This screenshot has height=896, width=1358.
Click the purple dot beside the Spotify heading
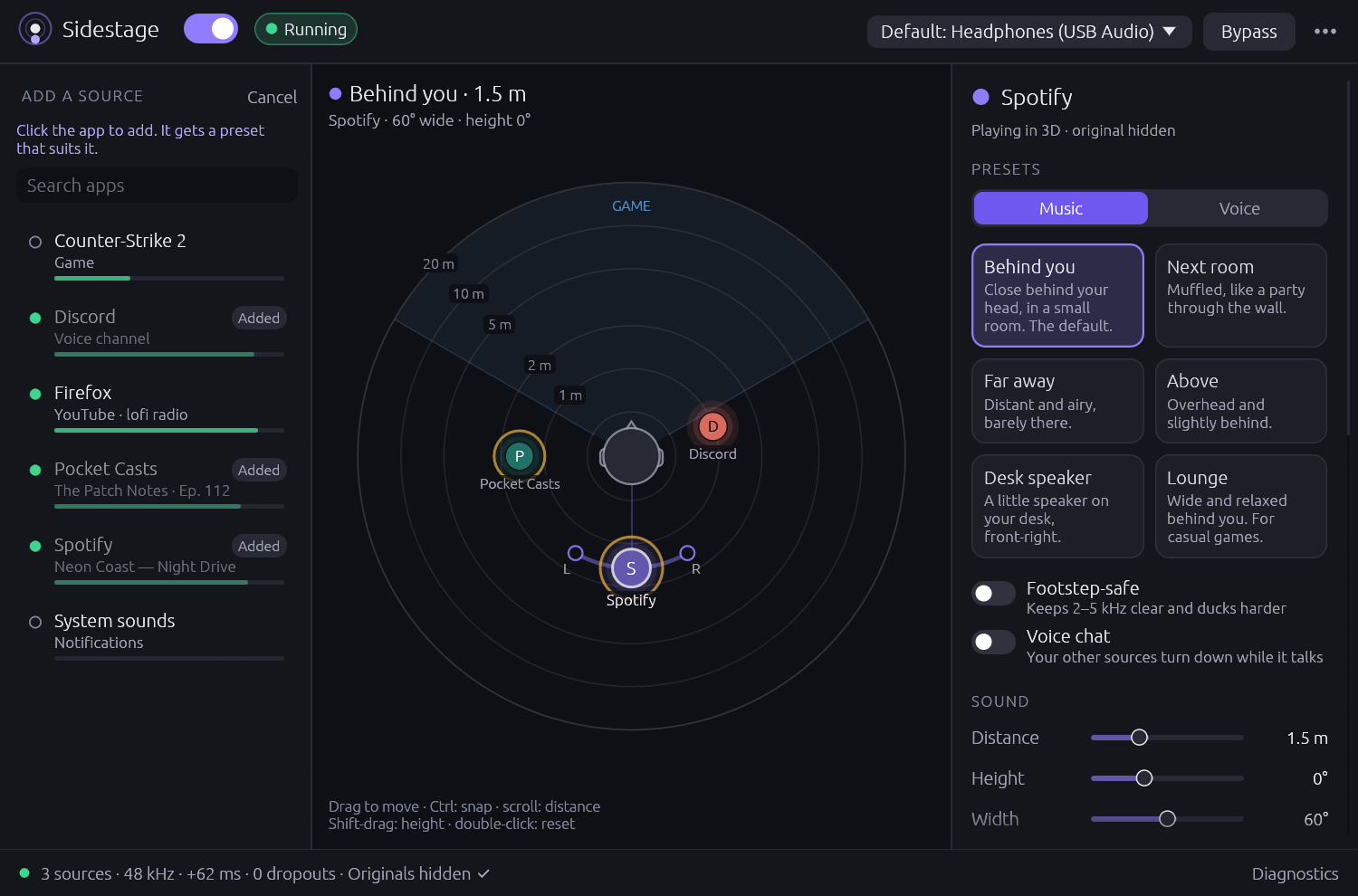click(980, 97)
